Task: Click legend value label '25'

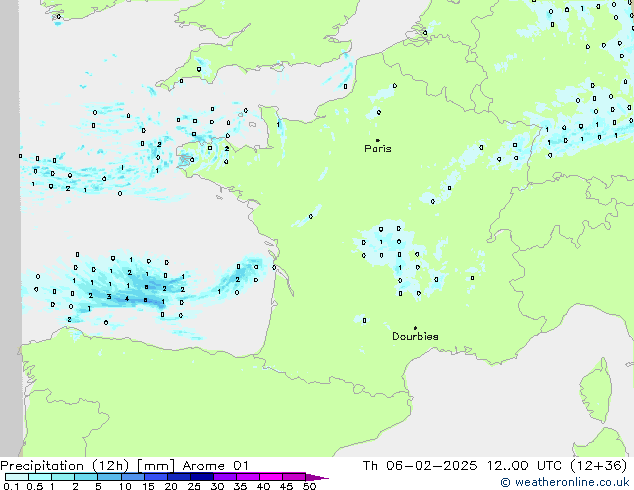Action: pyautogui.click(x=194, y=486)
